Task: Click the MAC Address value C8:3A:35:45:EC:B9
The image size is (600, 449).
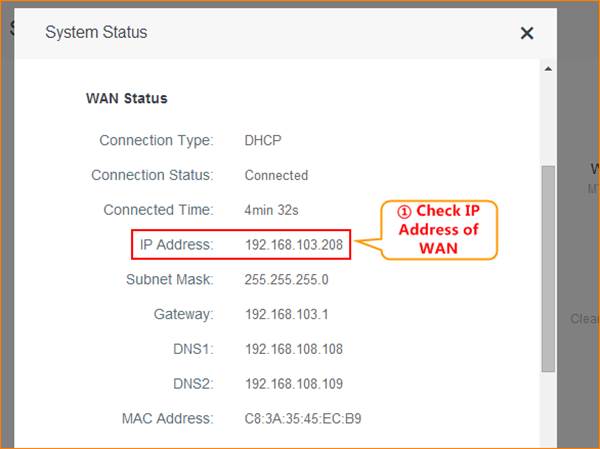Action: click(x=302, y=419)
